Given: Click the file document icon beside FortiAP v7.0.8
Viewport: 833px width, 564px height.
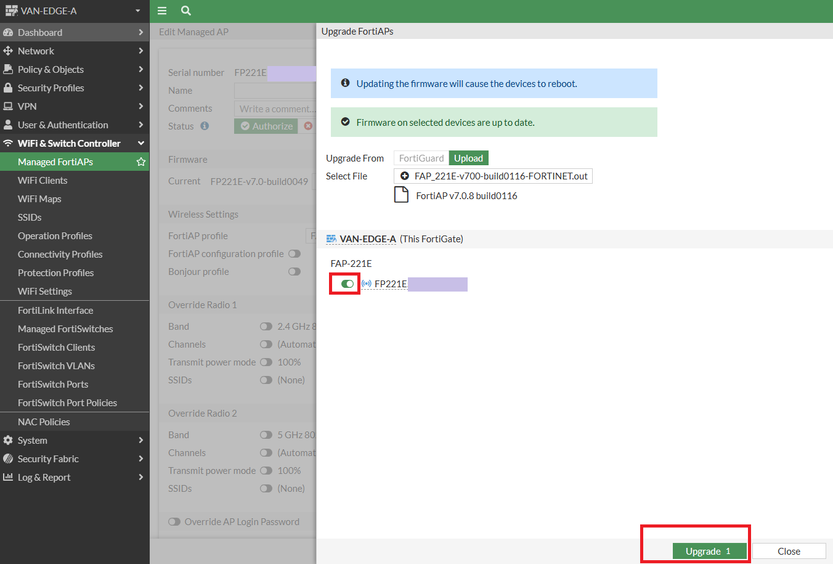Looking at the screenshot, I should point(401,195).
